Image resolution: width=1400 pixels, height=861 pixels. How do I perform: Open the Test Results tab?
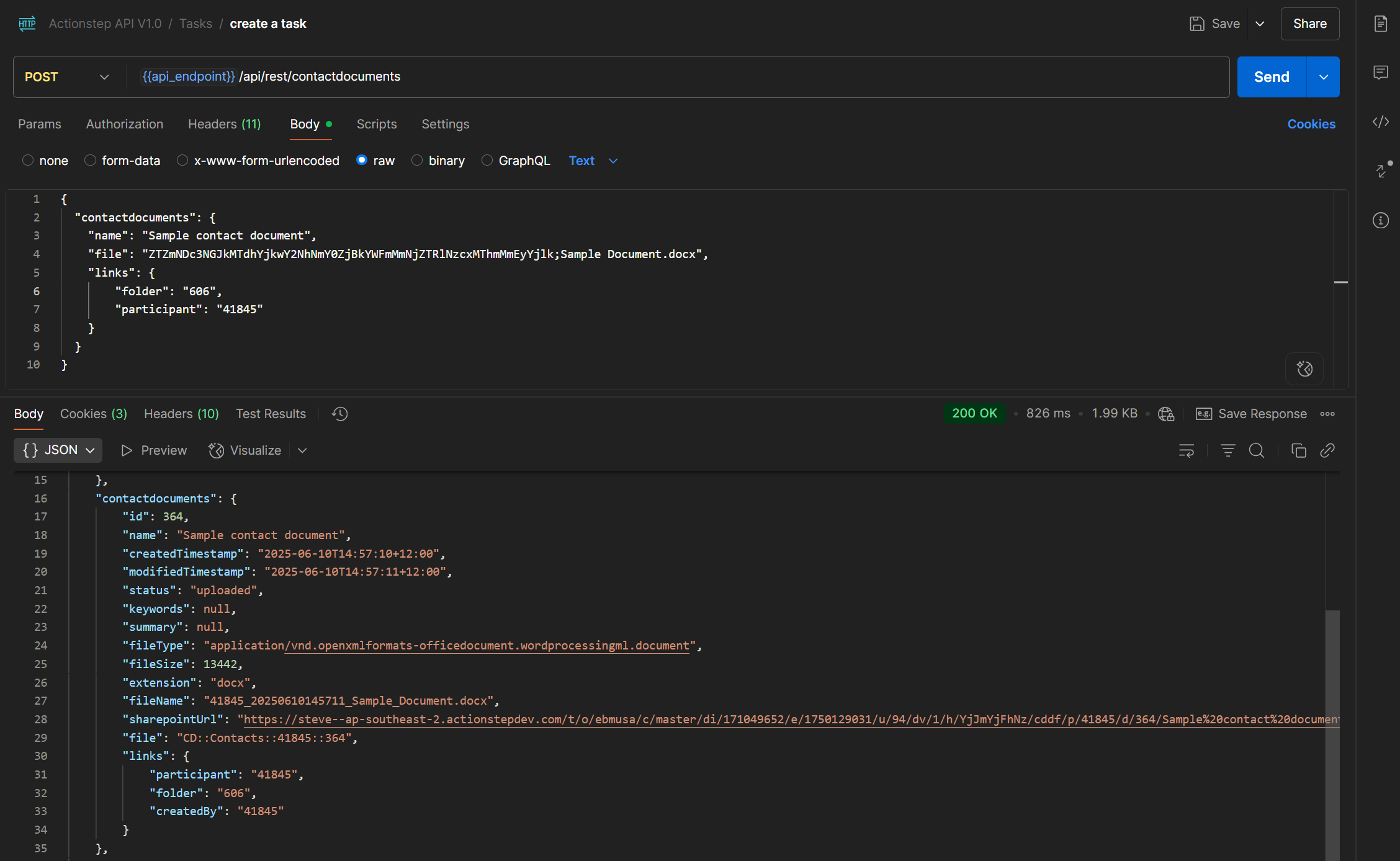[x=271, y=414]
